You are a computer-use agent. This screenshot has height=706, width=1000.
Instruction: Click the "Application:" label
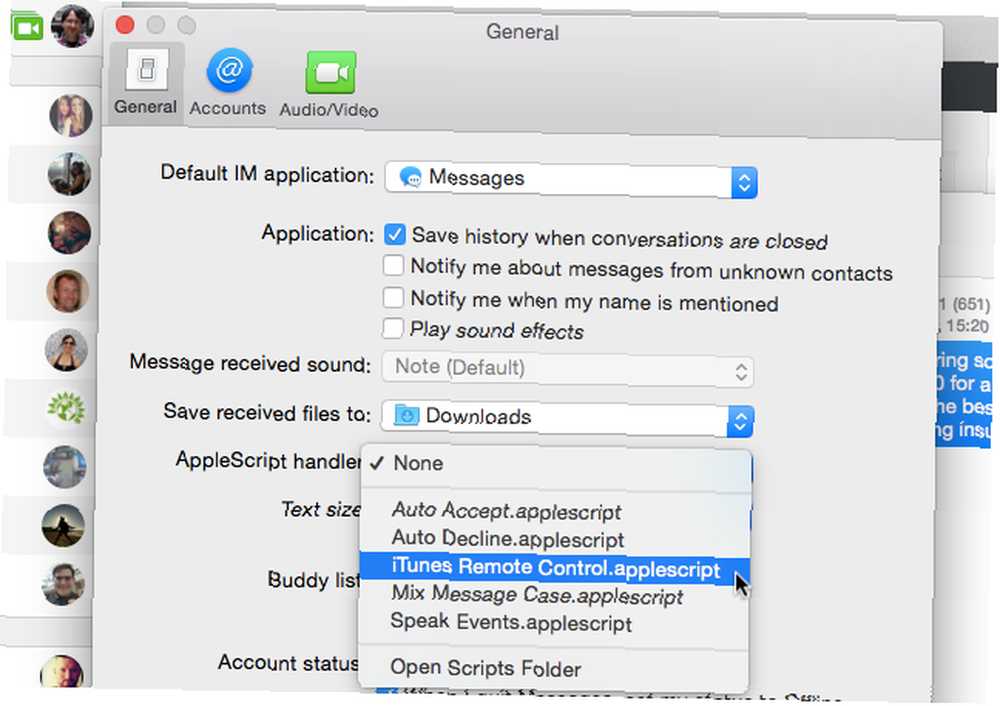click(x=318, y=233)
